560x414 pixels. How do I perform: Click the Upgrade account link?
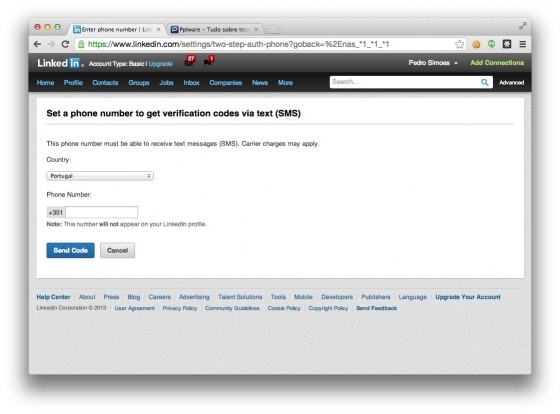pyautogui.click(x=160, y=64)
